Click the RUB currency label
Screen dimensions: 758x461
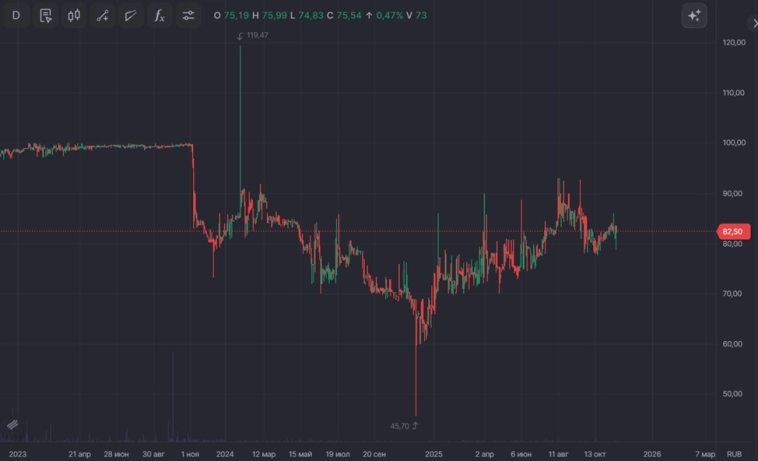(x=734, y=454)
